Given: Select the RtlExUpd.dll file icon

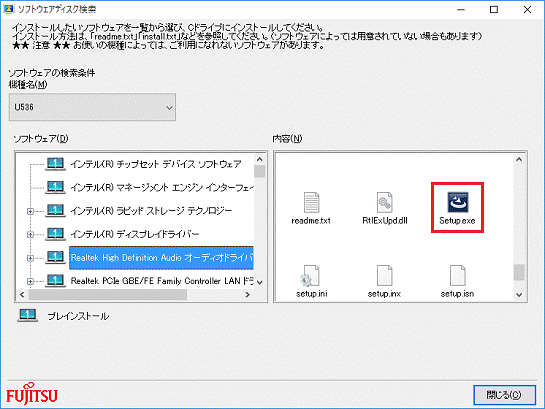Looking at the screenshot, I should click(384, 202).
